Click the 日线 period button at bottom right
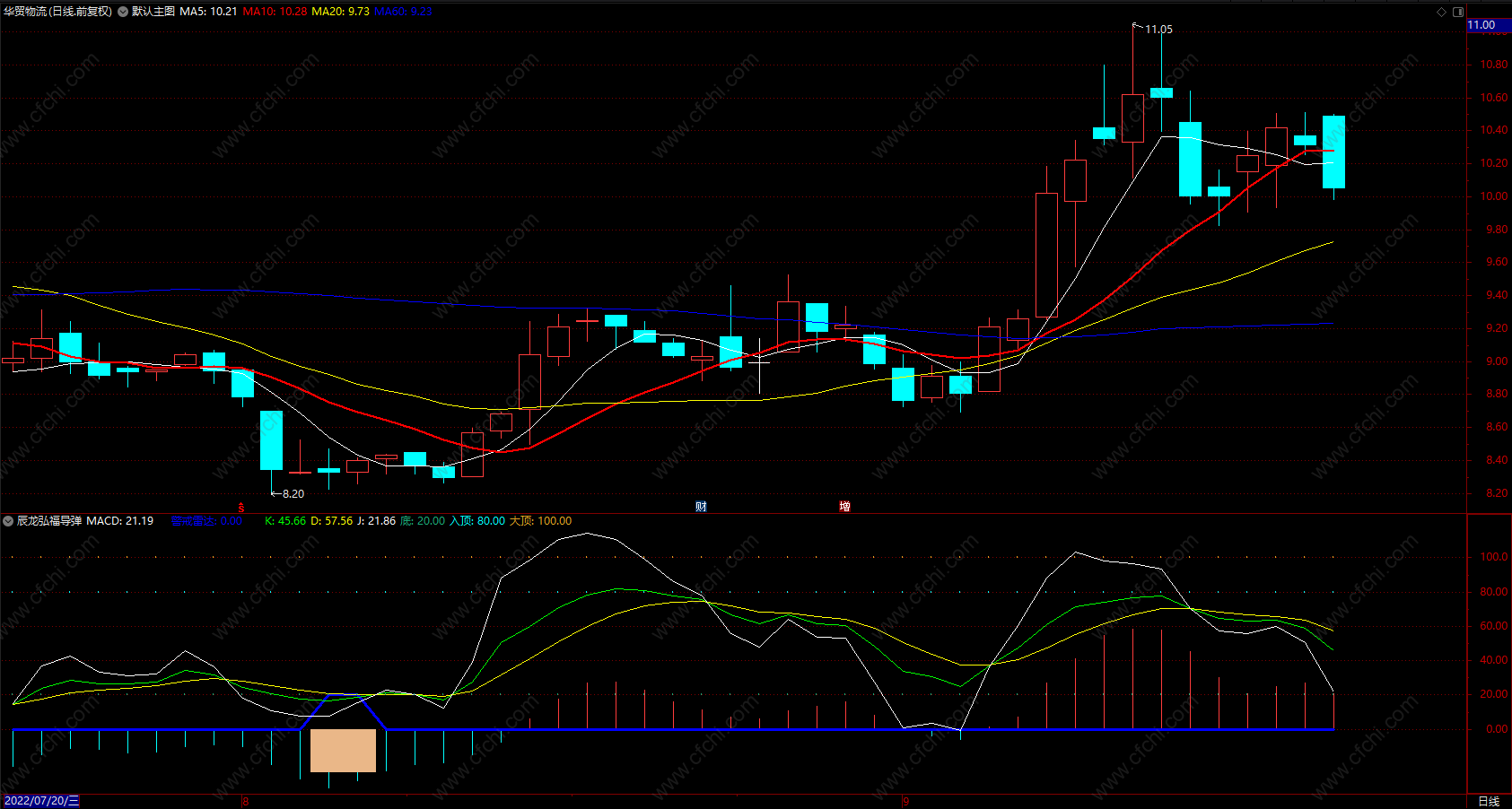1512x809 pixels. point(1489,801)
